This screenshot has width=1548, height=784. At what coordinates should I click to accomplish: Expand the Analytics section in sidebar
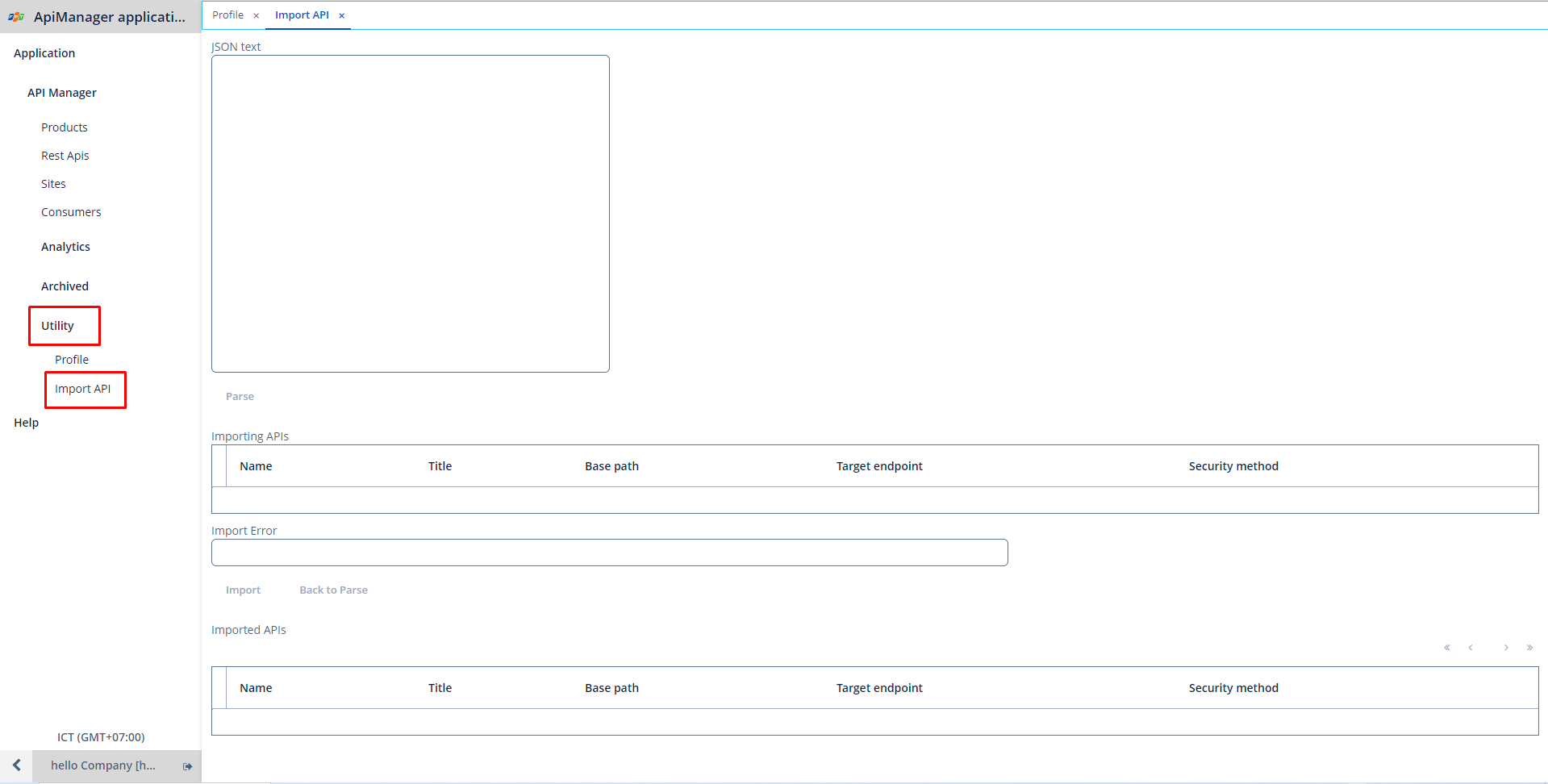click(65, 247)
